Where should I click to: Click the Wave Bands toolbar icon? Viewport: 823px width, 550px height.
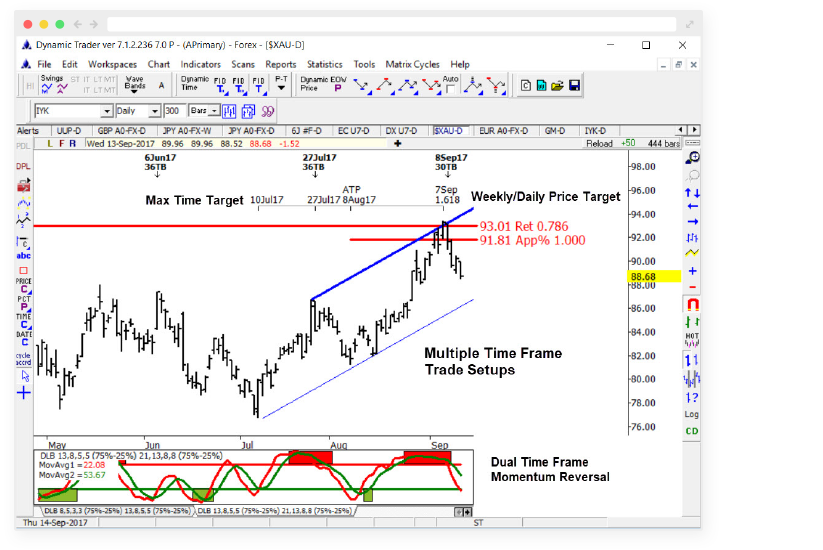click(134, 86)
